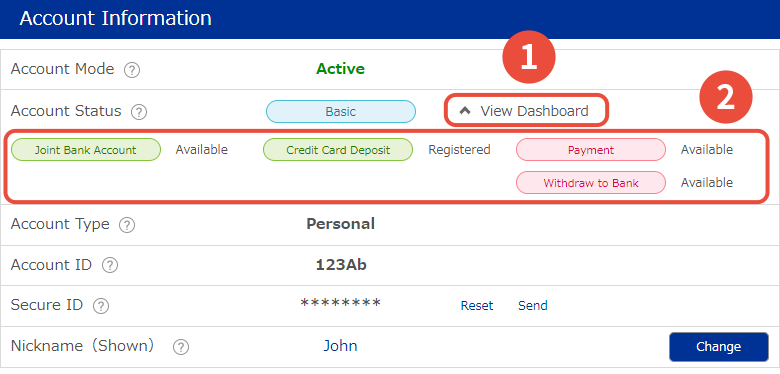Screen dimensions: 780x374
Task: Click the question mark next to Account Type
Action: (127, 226)
